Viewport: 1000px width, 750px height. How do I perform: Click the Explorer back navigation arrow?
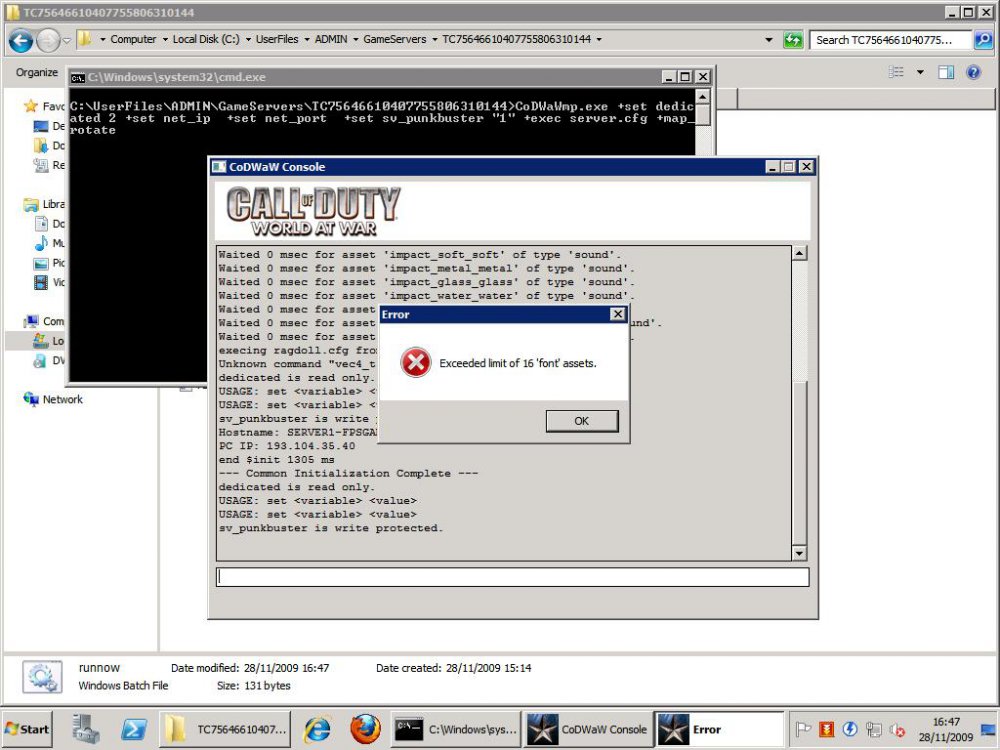point(21,40)
